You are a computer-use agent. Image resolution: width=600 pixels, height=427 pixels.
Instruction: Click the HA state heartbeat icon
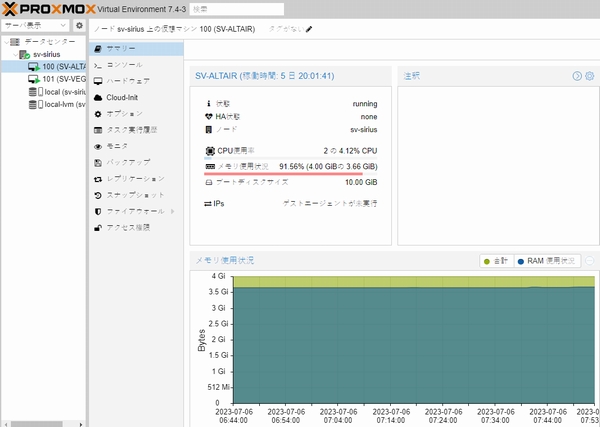pos(209,116)
